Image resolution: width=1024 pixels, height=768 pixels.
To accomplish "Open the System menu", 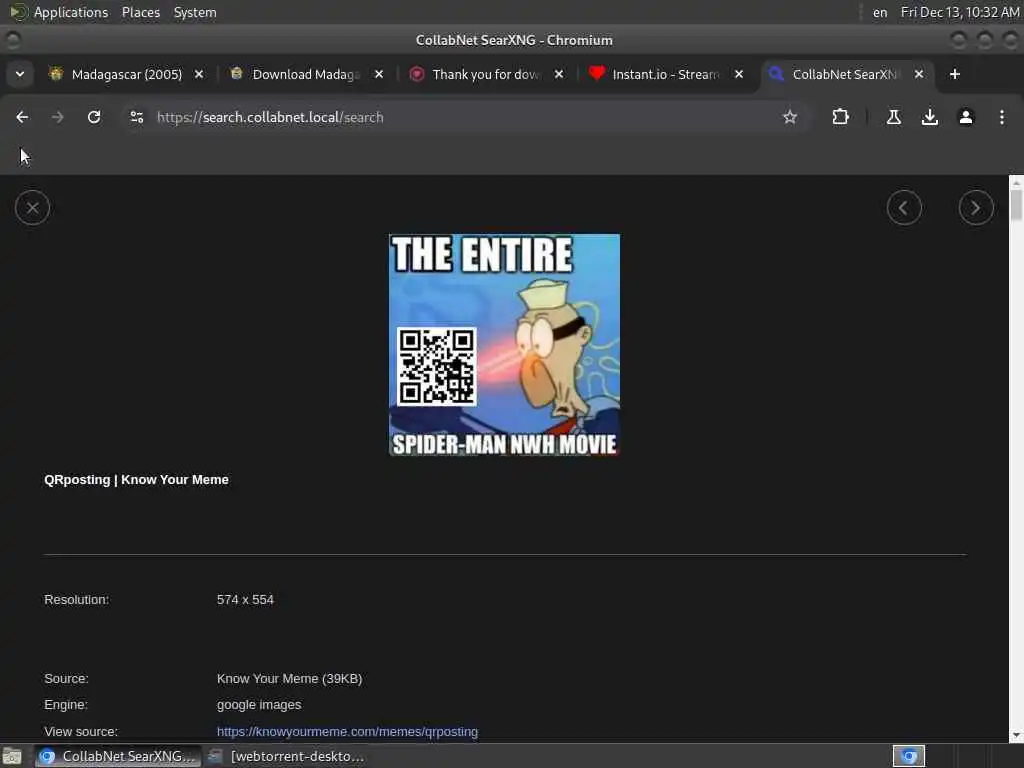I will (195, 12).
